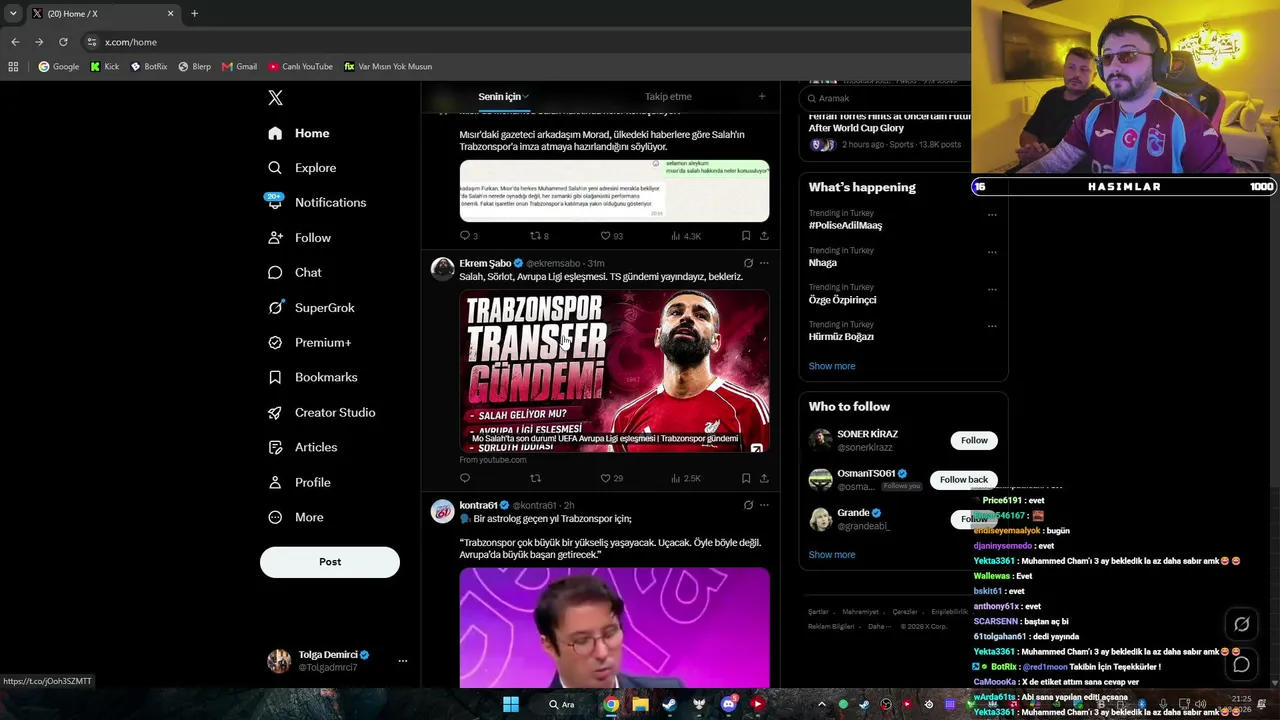Viewport: 1280px width, 720px height.
Task: Open Bookmarks in the sidebar
Action: [312, 377]
